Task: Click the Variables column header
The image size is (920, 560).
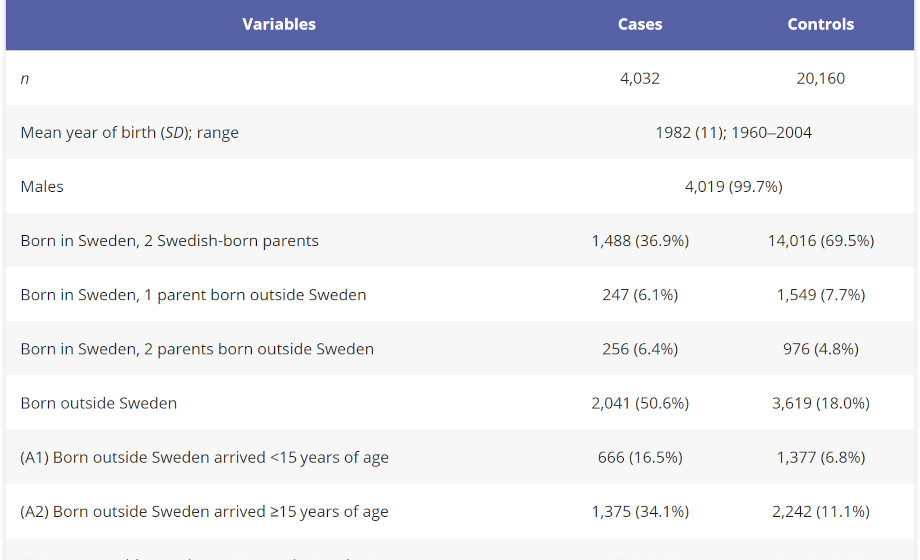Action: pos(279,24)
